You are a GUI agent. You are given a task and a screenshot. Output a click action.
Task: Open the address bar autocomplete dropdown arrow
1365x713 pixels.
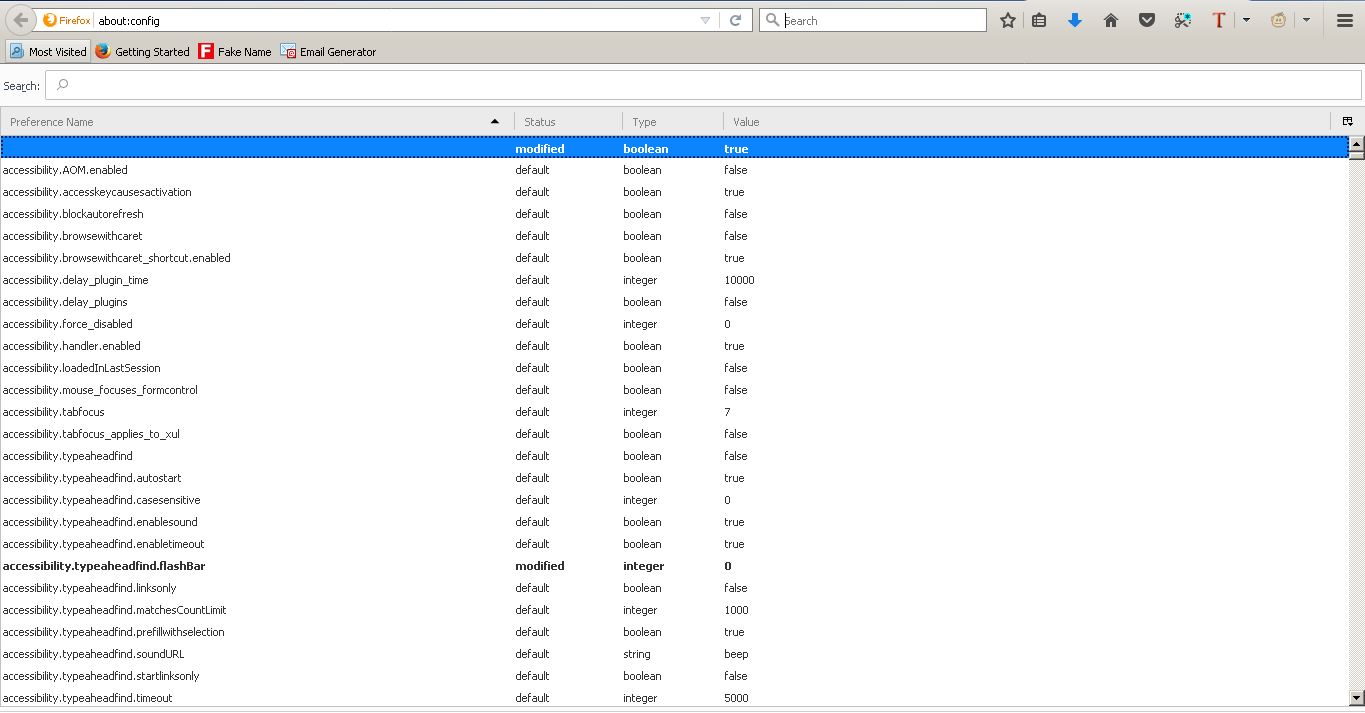[x=703, y=19]
